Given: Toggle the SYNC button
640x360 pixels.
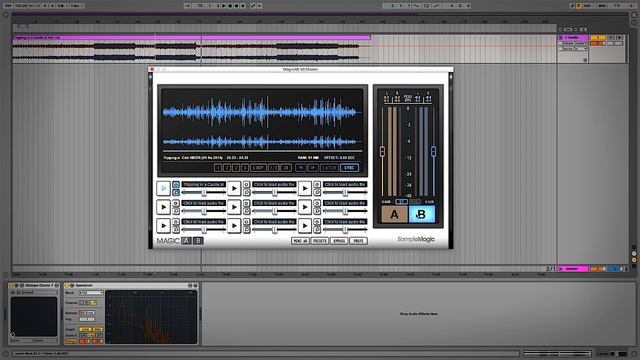Looking at the screenshot, I should pos(349,168).
